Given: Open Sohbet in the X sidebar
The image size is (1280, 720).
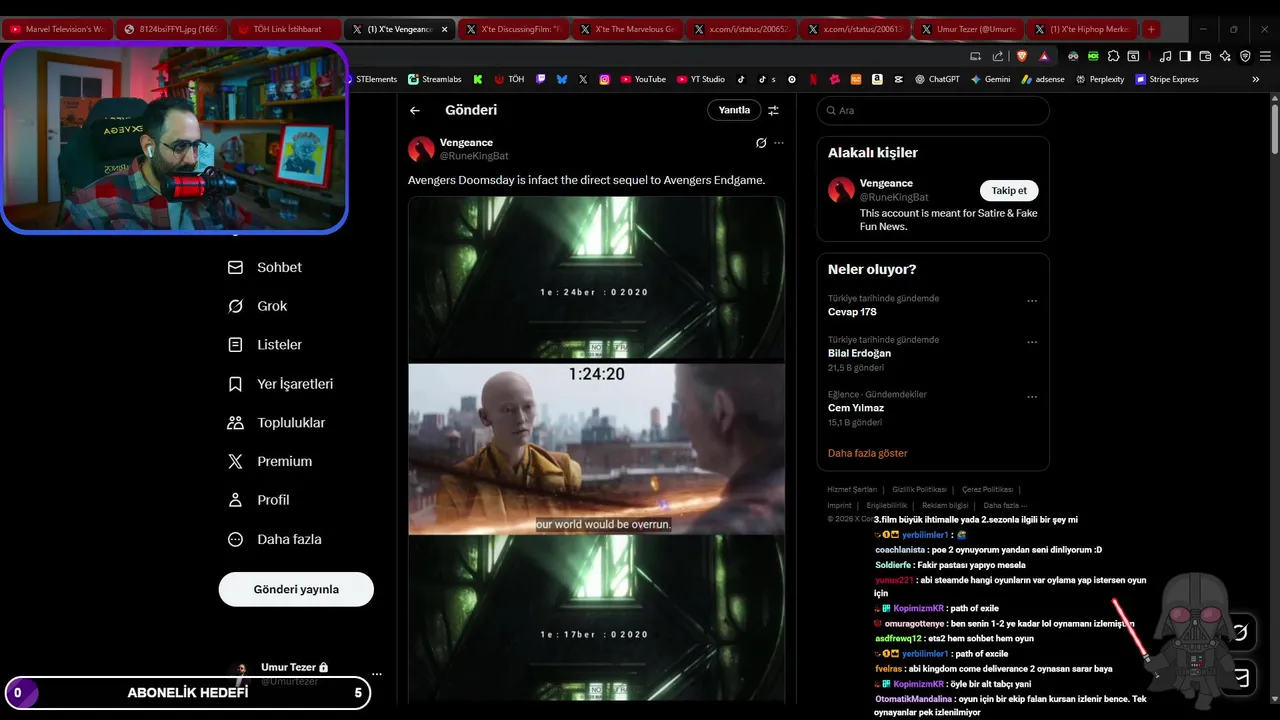Looking at the screenshot, I should pos(265,267).
